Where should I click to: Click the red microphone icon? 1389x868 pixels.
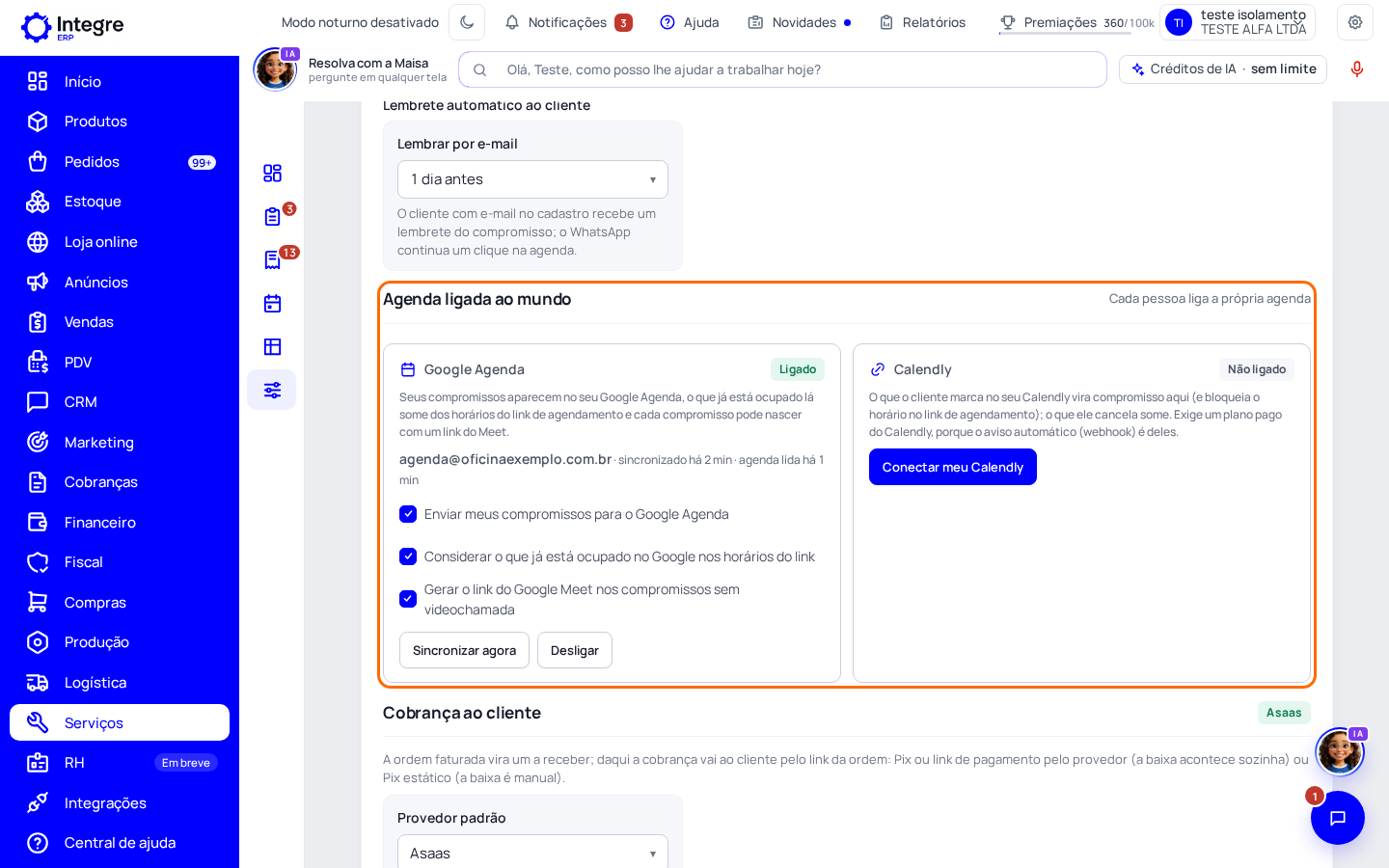pos(1357,69)
